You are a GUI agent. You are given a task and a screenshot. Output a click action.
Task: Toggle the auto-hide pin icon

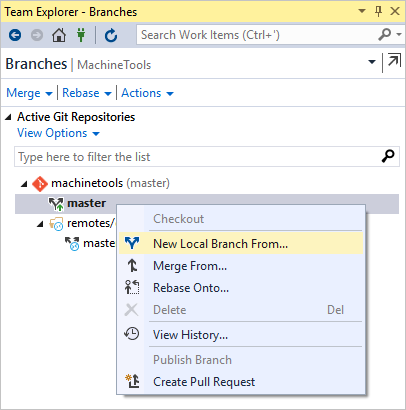pos(378,11)
